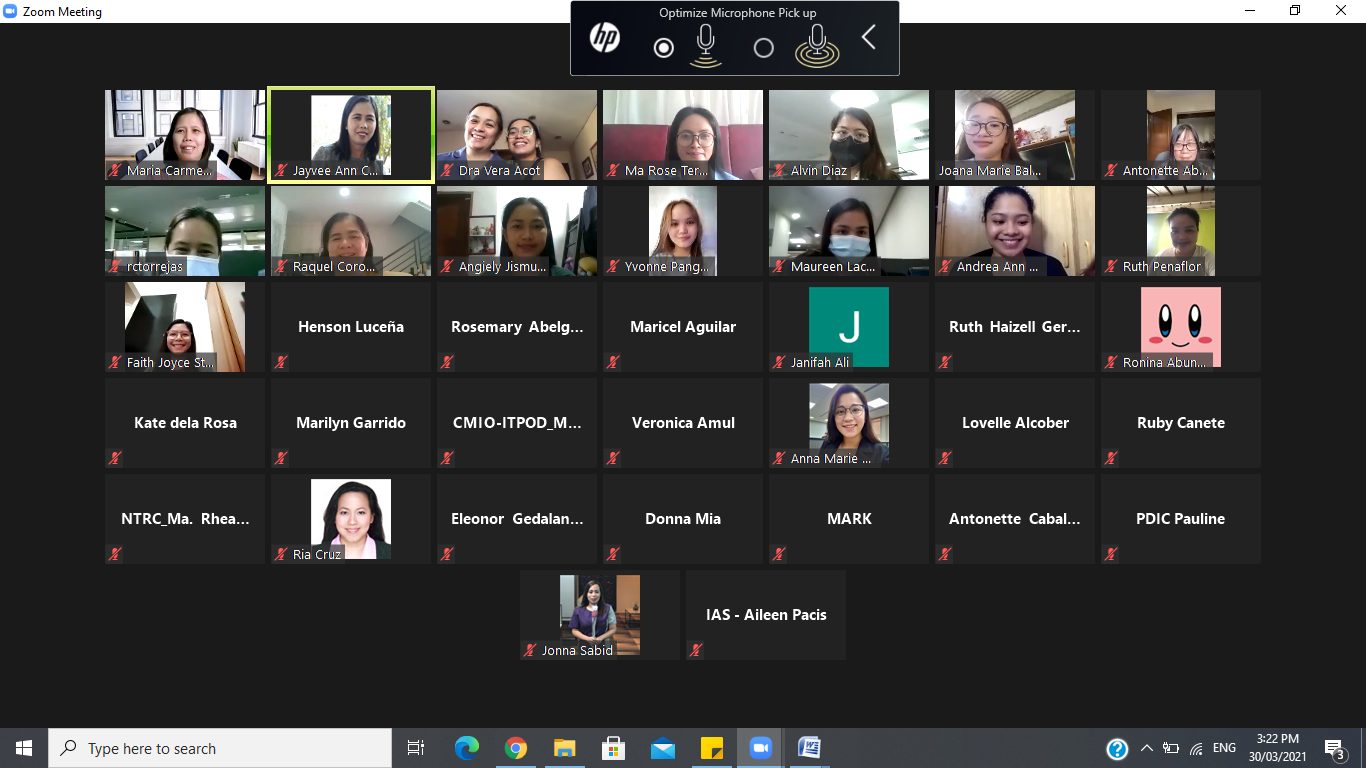The image size is (1366, 768).
Task: Select Faith Joyce video tile
Action: (x=185, y=327)
